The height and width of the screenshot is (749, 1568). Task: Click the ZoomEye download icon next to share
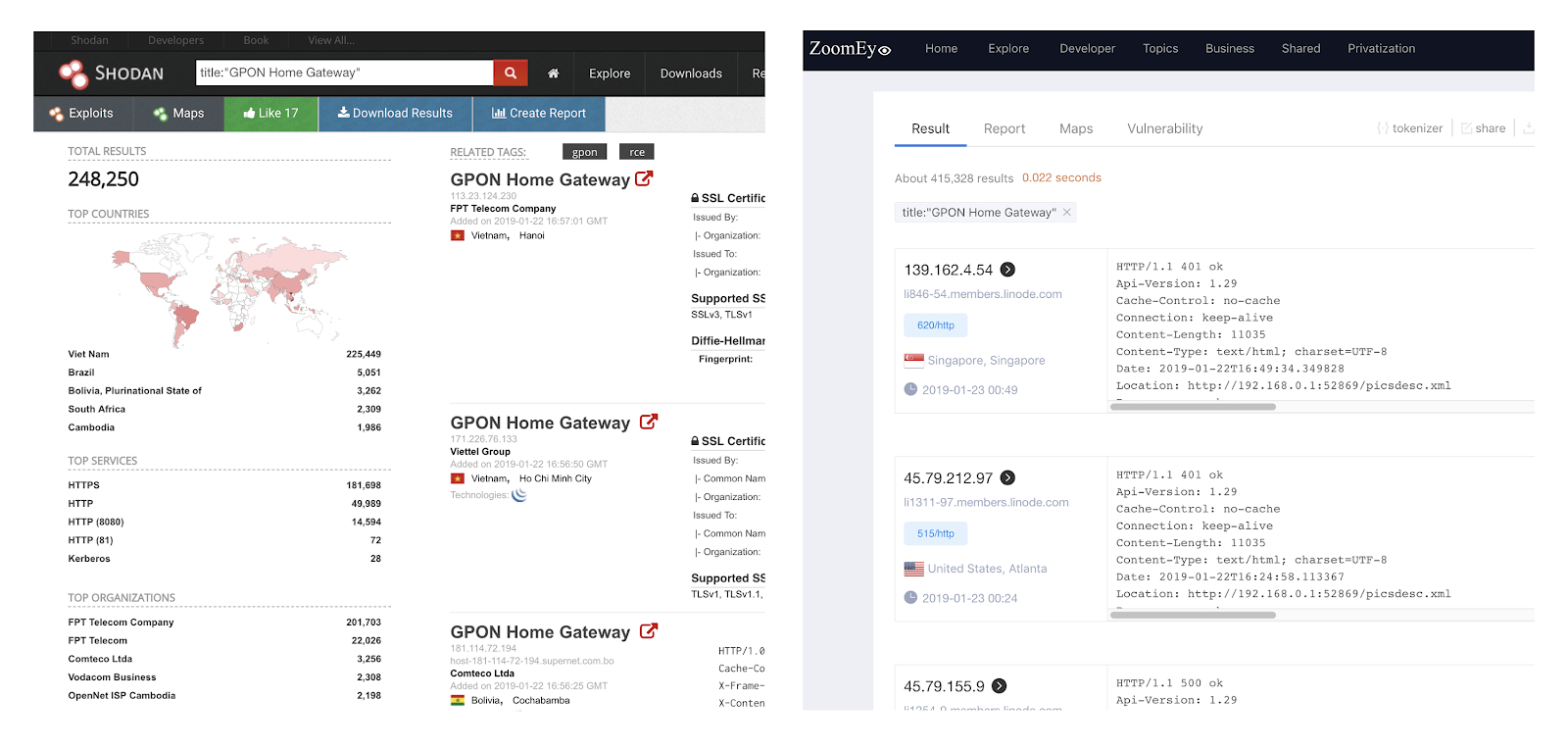coord(1529,127)
